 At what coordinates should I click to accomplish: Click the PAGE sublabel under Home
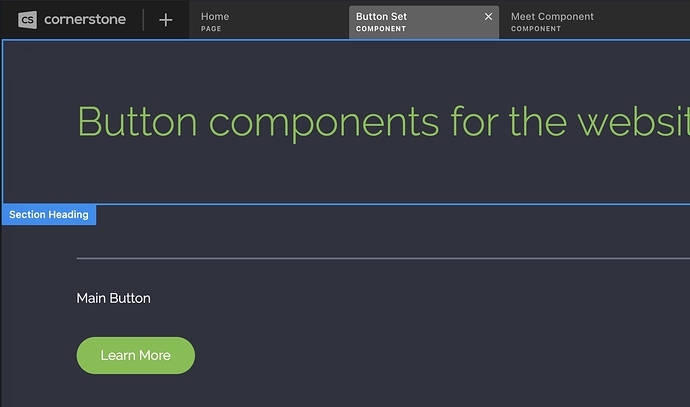tap(211, 29)
